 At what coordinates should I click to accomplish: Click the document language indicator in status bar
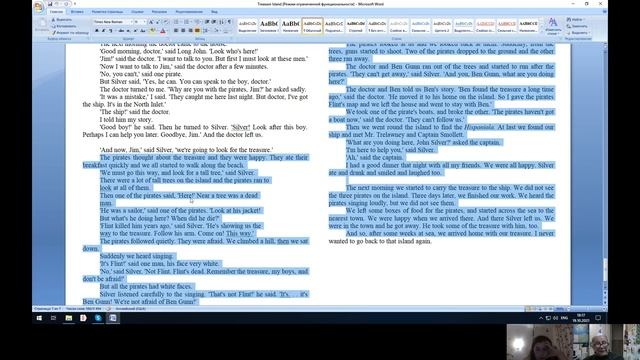pyautogui.click(x=131, y=309)
